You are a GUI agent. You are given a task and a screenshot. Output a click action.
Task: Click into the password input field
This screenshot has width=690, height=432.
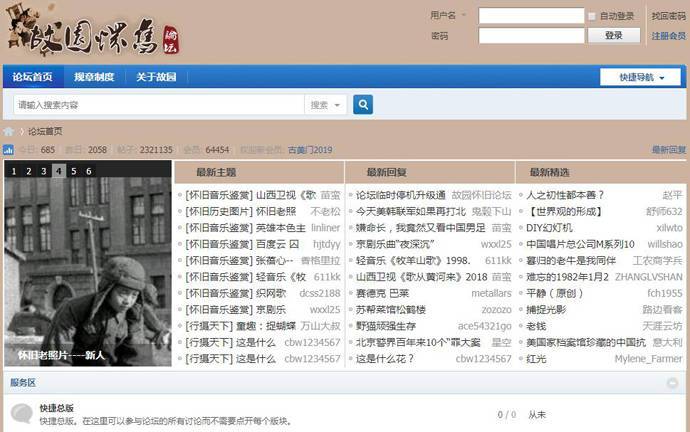tap(530, 36)
